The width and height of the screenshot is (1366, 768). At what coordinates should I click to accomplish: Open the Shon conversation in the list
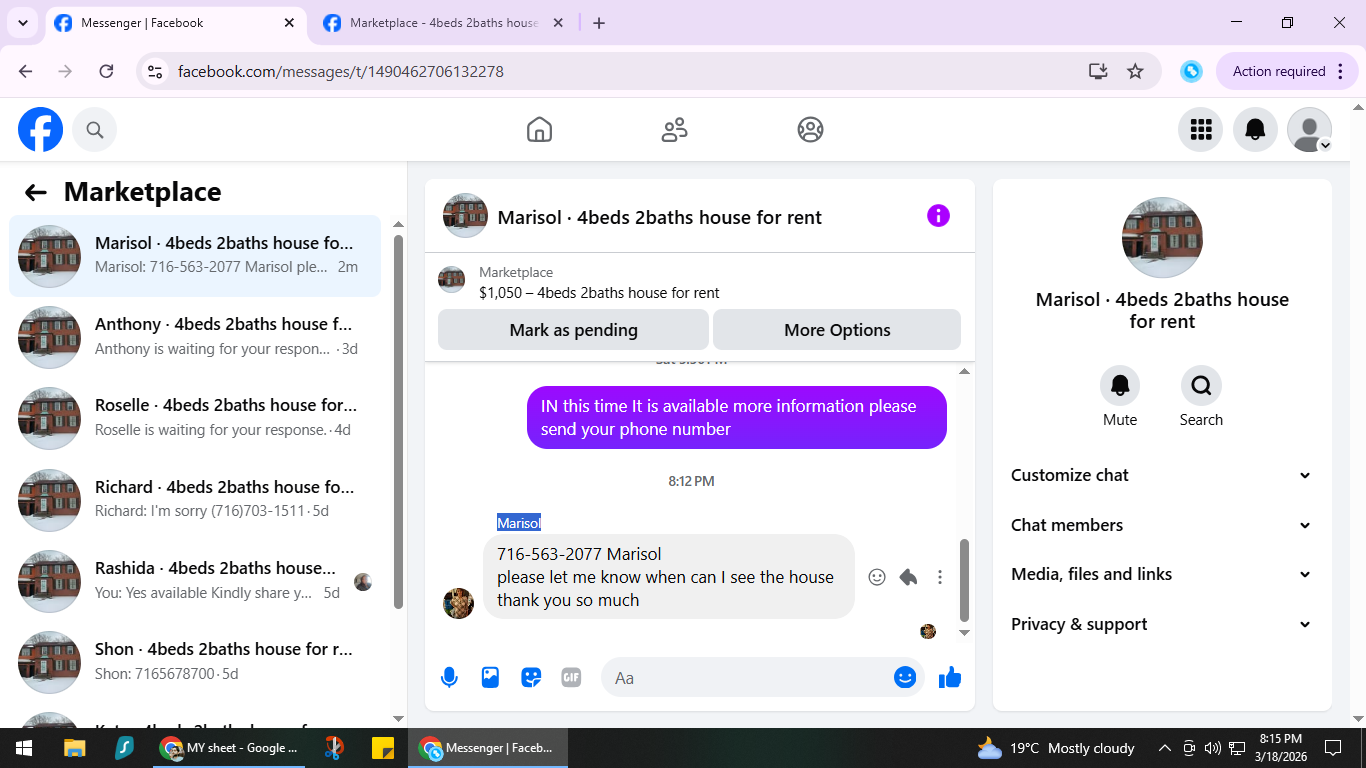click(x=195, y=662)
